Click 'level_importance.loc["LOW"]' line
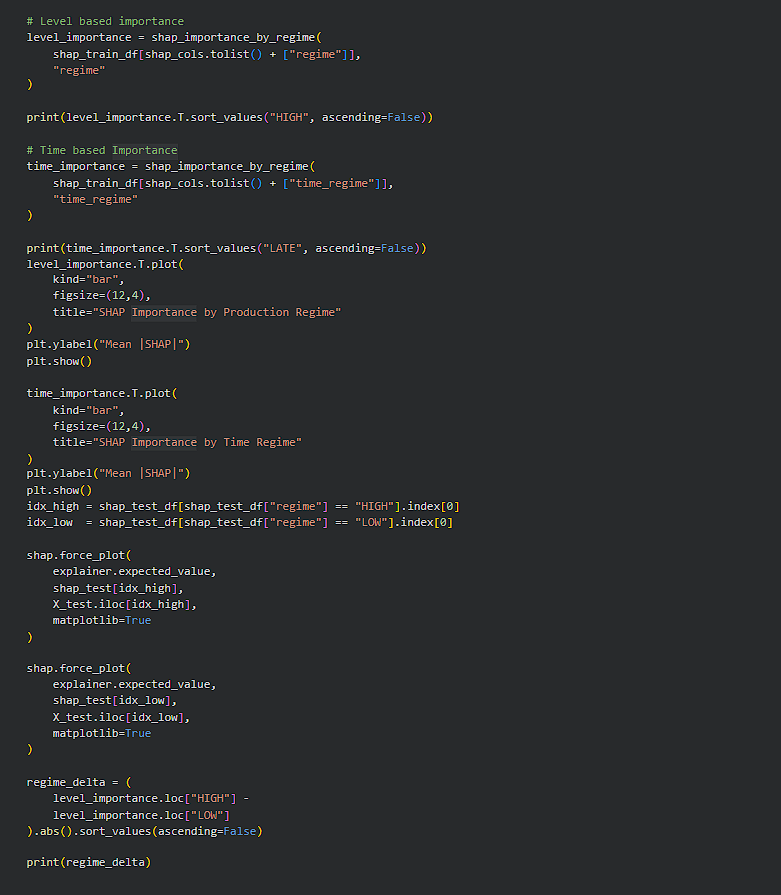 pos(141,816)
